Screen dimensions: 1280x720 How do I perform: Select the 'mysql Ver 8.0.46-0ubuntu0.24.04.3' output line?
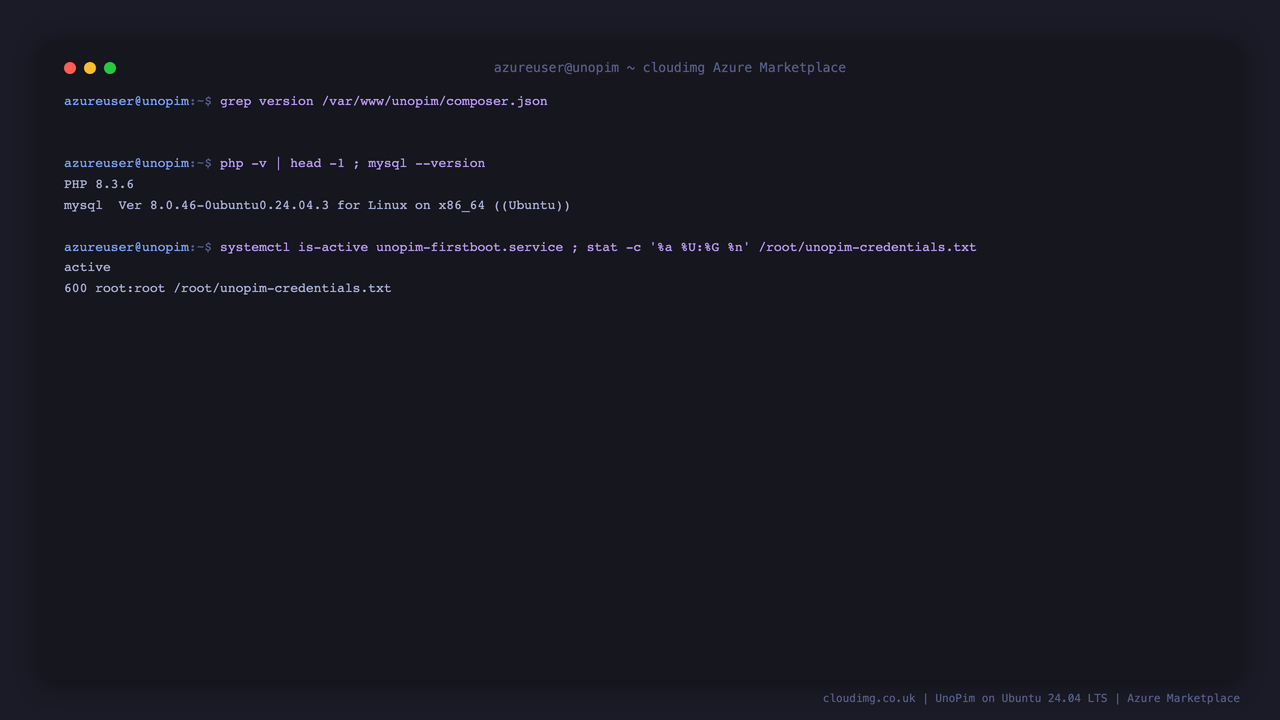click(x=317, y=205)
